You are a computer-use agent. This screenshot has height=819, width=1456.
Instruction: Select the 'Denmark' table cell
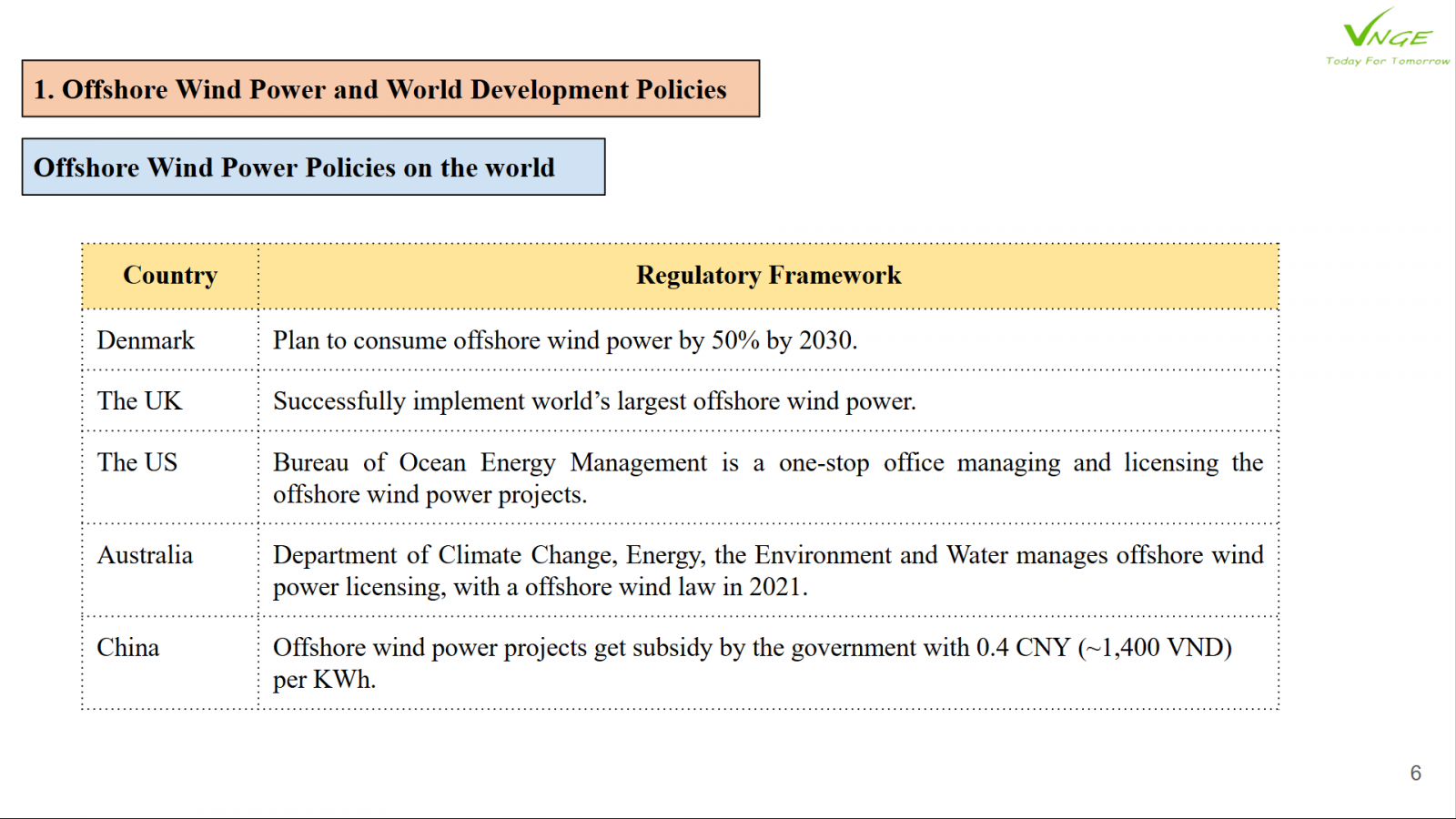tap(170, 340)
